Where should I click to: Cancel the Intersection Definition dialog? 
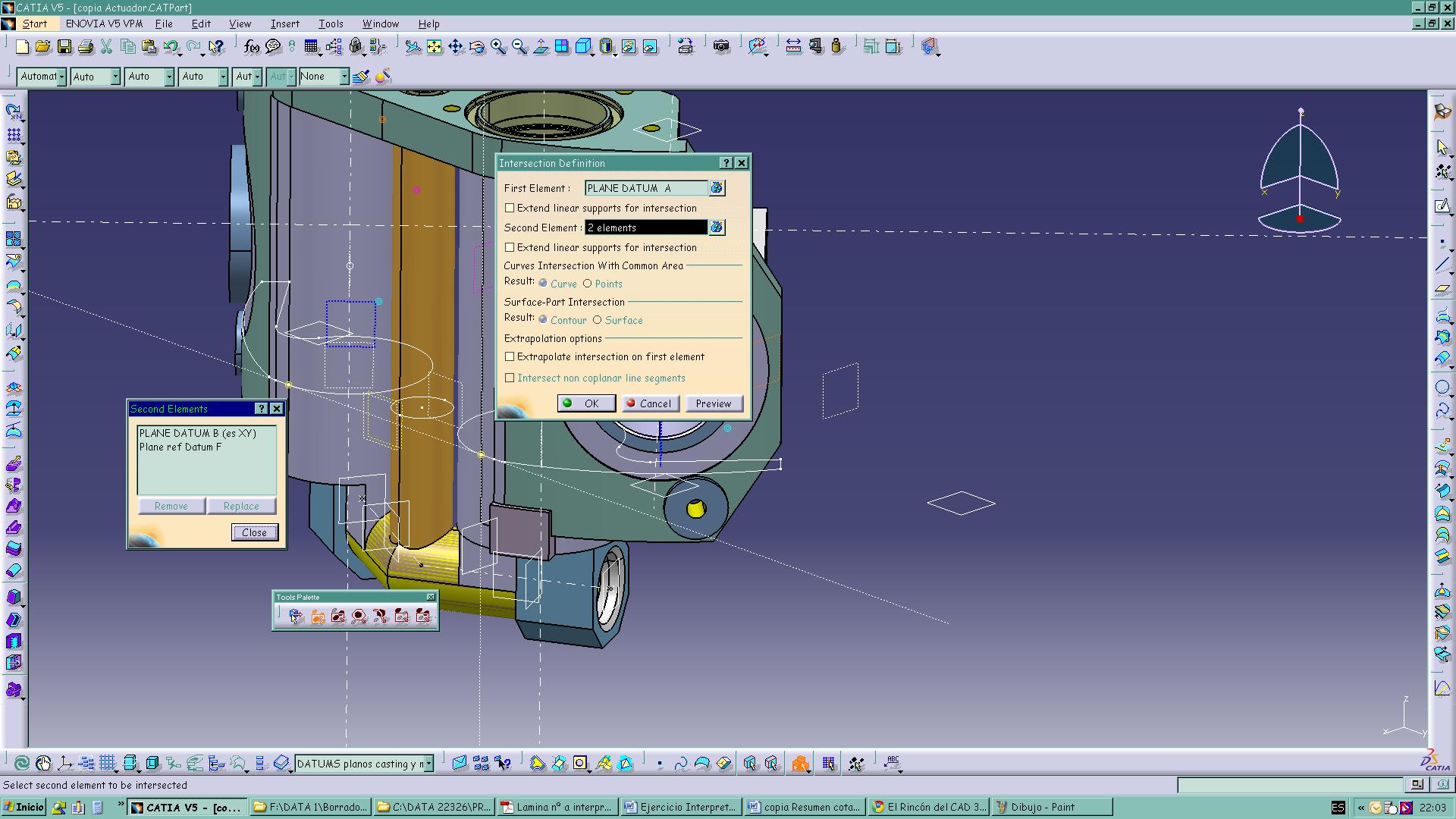pos(650,403)
